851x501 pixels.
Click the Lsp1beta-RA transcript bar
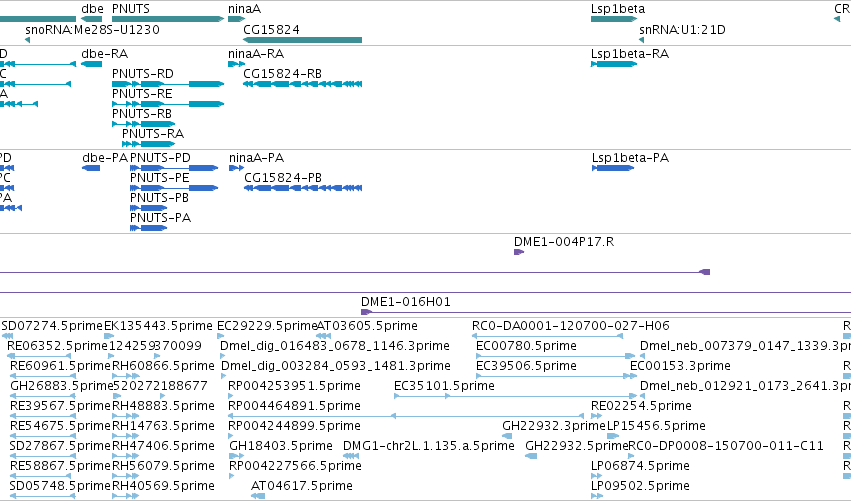coord(614,64)
